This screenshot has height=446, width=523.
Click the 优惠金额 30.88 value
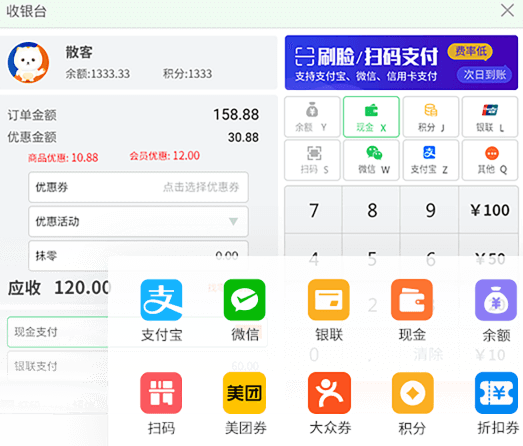243,137
